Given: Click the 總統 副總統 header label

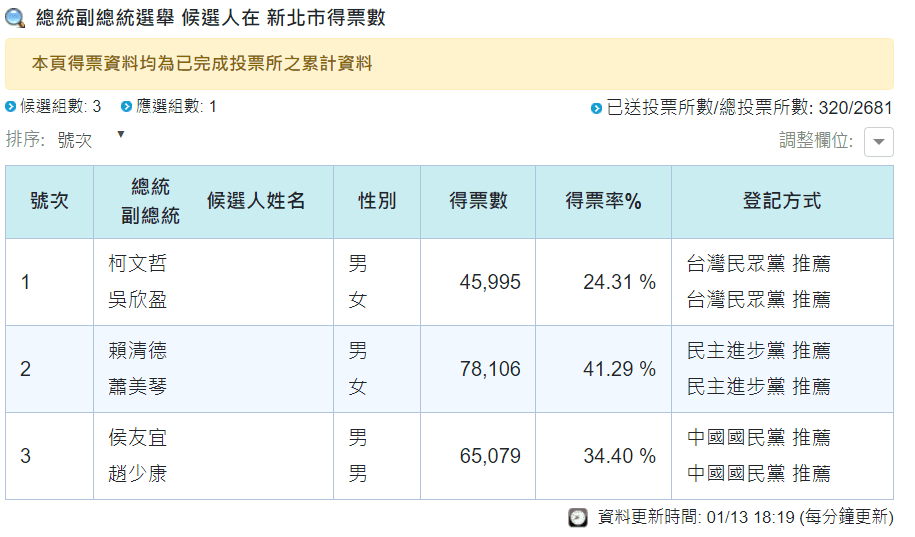Looking at the screenshot, I should (150, 201).
